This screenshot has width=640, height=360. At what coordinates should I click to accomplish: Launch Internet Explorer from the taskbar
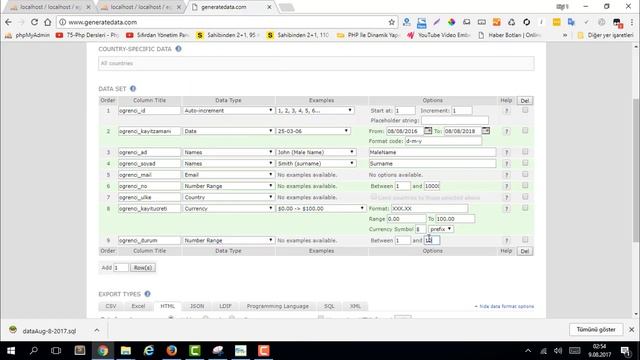pyautogui.click(x=149, y=351)
